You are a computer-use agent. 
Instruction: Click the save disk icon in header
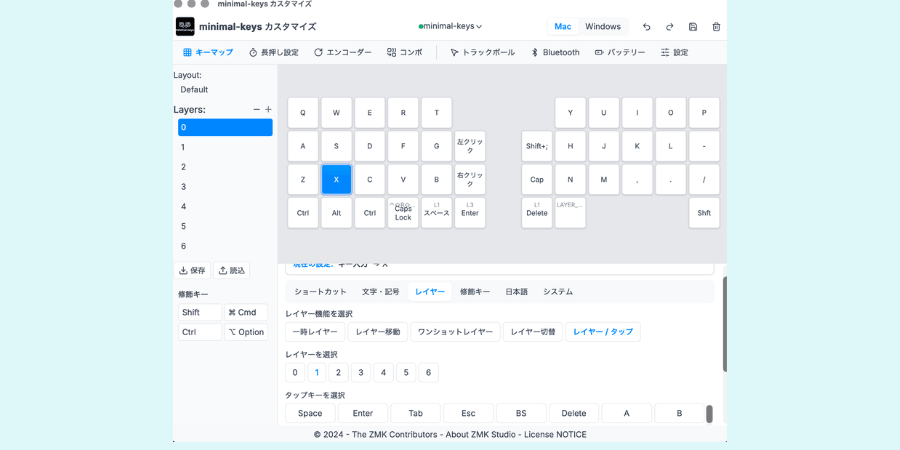point(693,26)
